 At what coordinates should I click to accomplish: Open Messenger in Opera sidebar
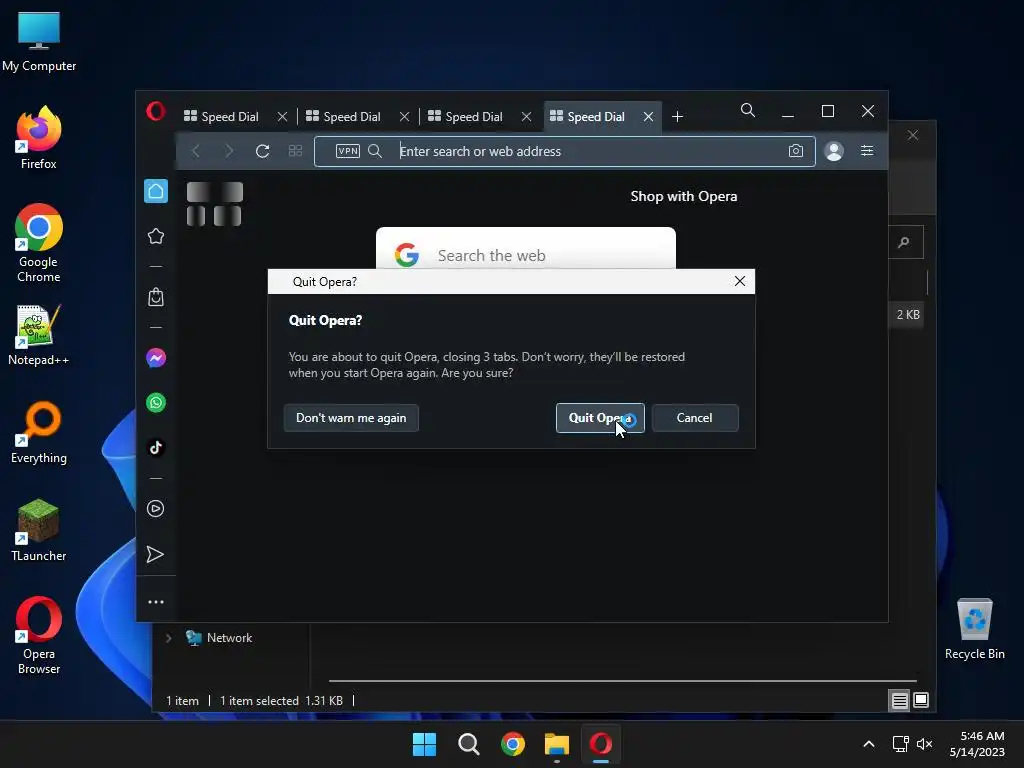click(156, 358)
